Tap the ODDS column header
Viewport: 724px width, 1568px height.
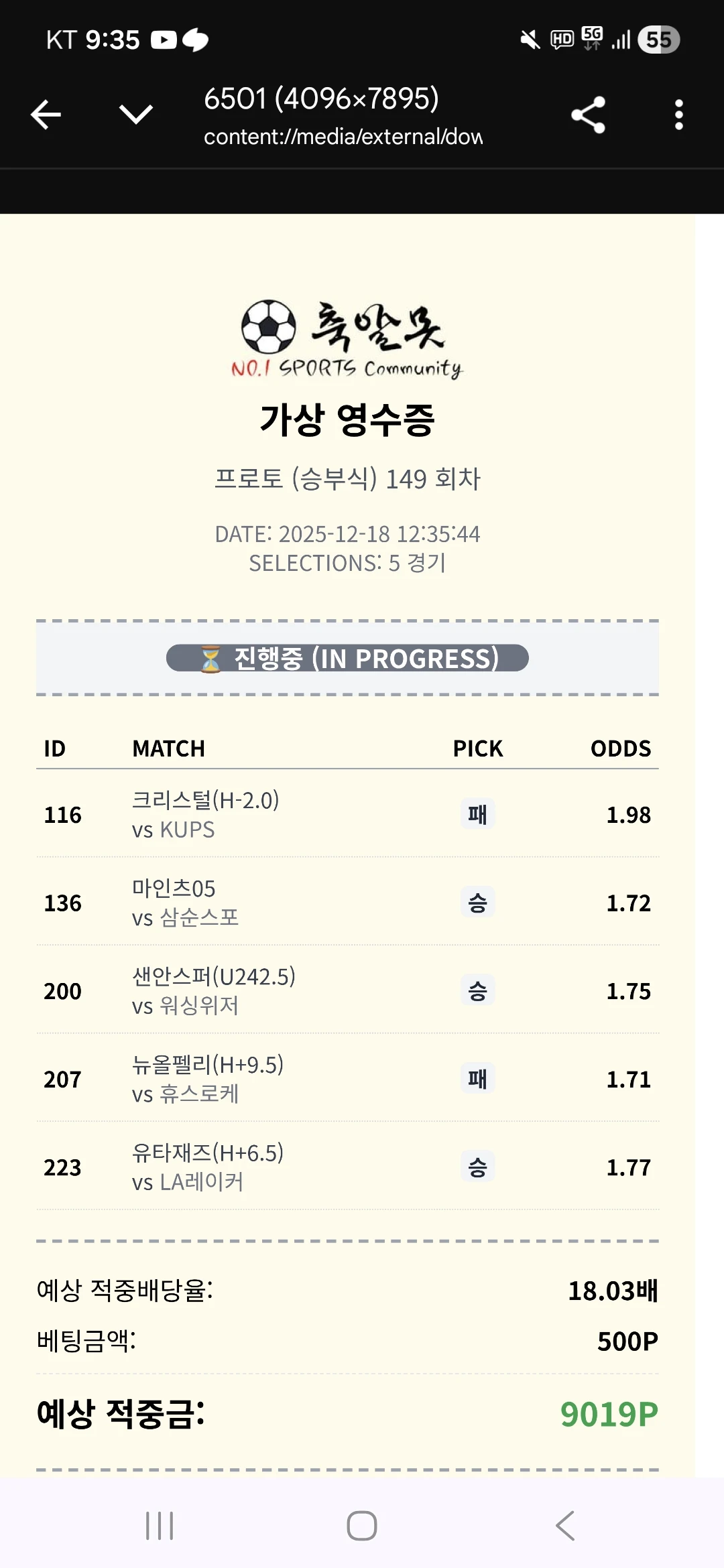coord(620,748)
